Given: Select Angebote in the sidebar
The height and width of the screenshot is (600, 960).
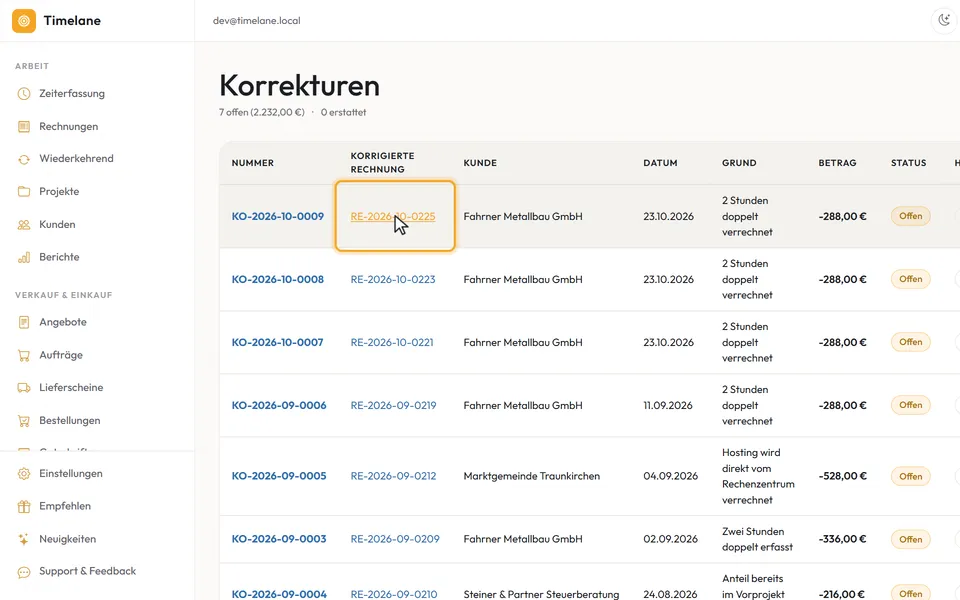Looking at the screenshot, I should (x=62, y=322).
